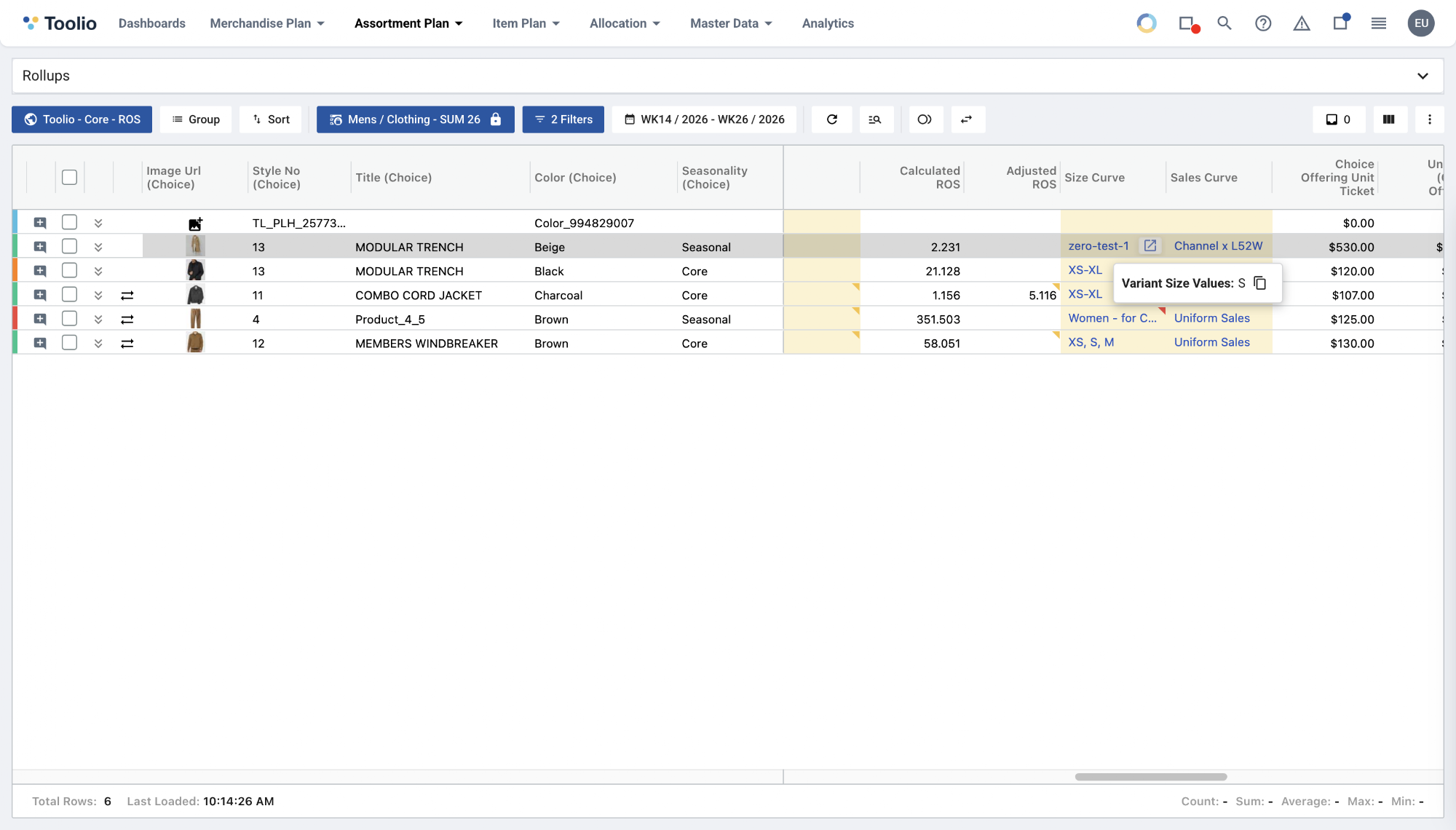Image resolution: width=1456 pixels, height=830 pixels.
Task: Check the TL_PLH_25773 row checkbox
Action: click(69, 222)
